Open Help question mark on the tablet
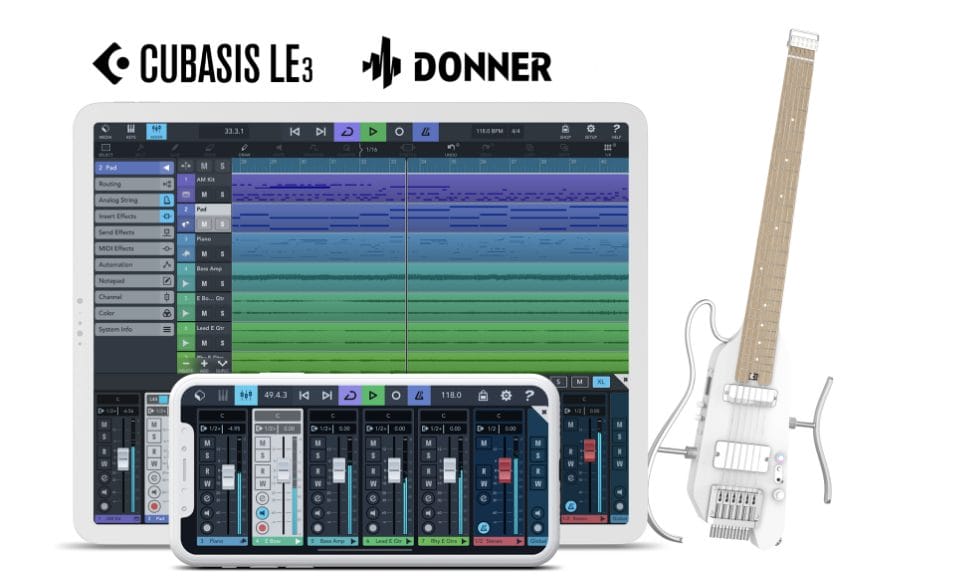Viewport: 971px width, 585px height. (616, 132)
